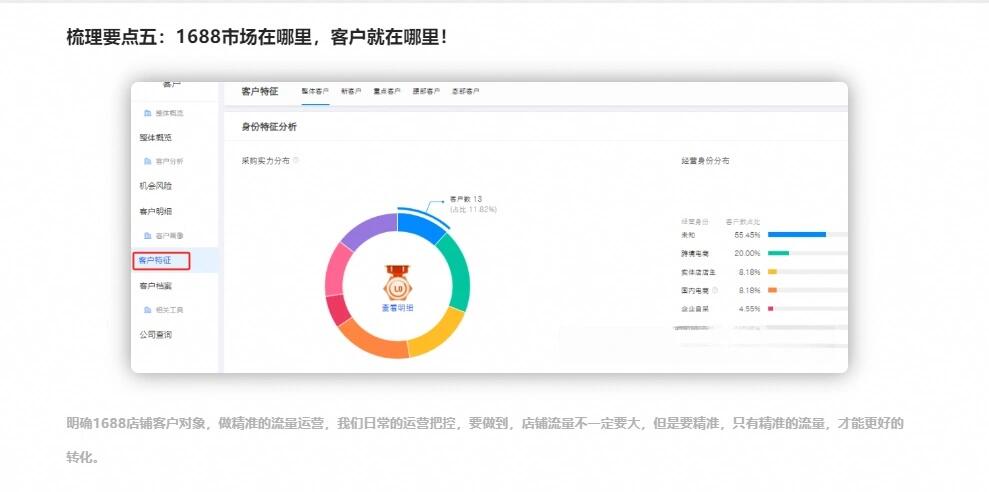Click the 客户数 13 chart callout
Image resolution: width=989 pixels, height=492 pixels.
[x=465, y=199]
